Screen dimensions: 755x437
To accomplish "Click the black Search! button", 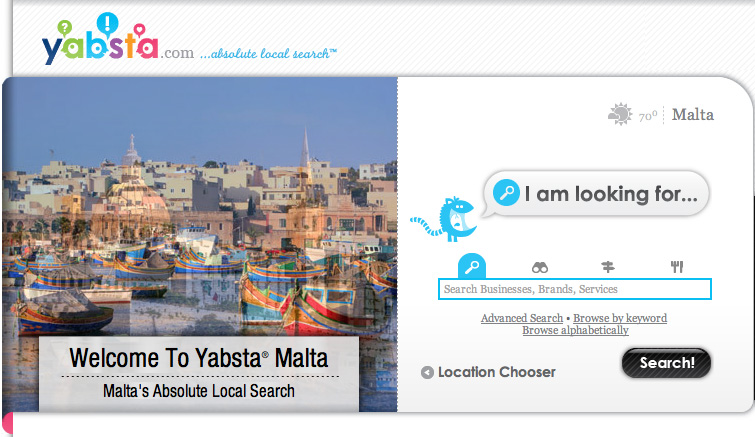I will tap(666, 363).
